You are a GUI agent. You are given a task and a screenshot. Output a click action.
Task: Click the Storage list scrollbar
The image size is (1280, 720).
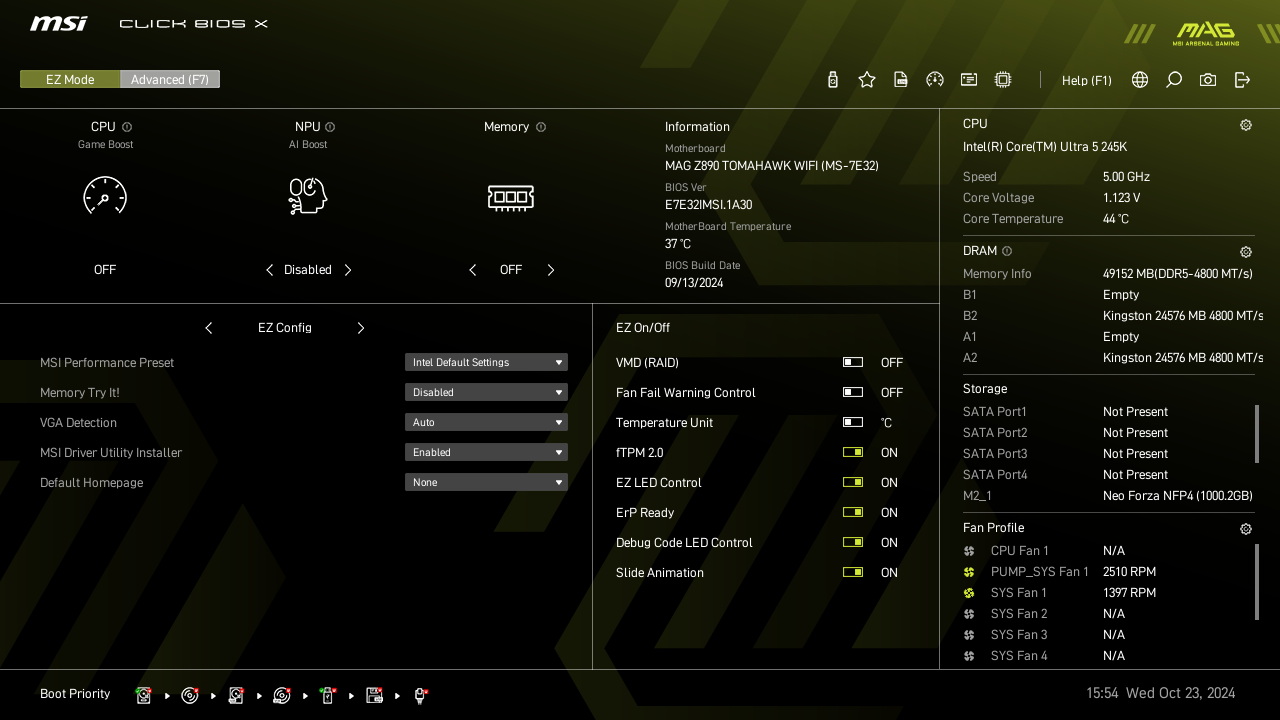click(1257, 432)
